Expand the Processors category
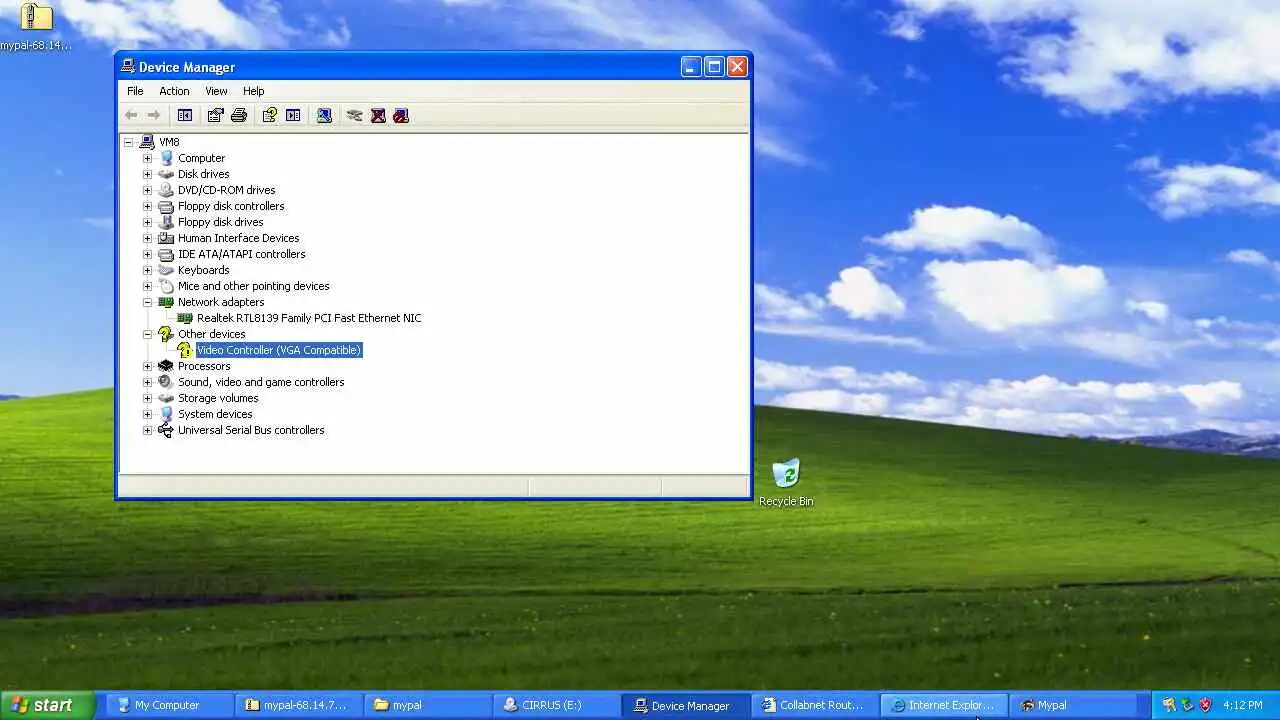Image resolution: width=1280 pixels, height=720 pixels. click(x=147, y=366)
